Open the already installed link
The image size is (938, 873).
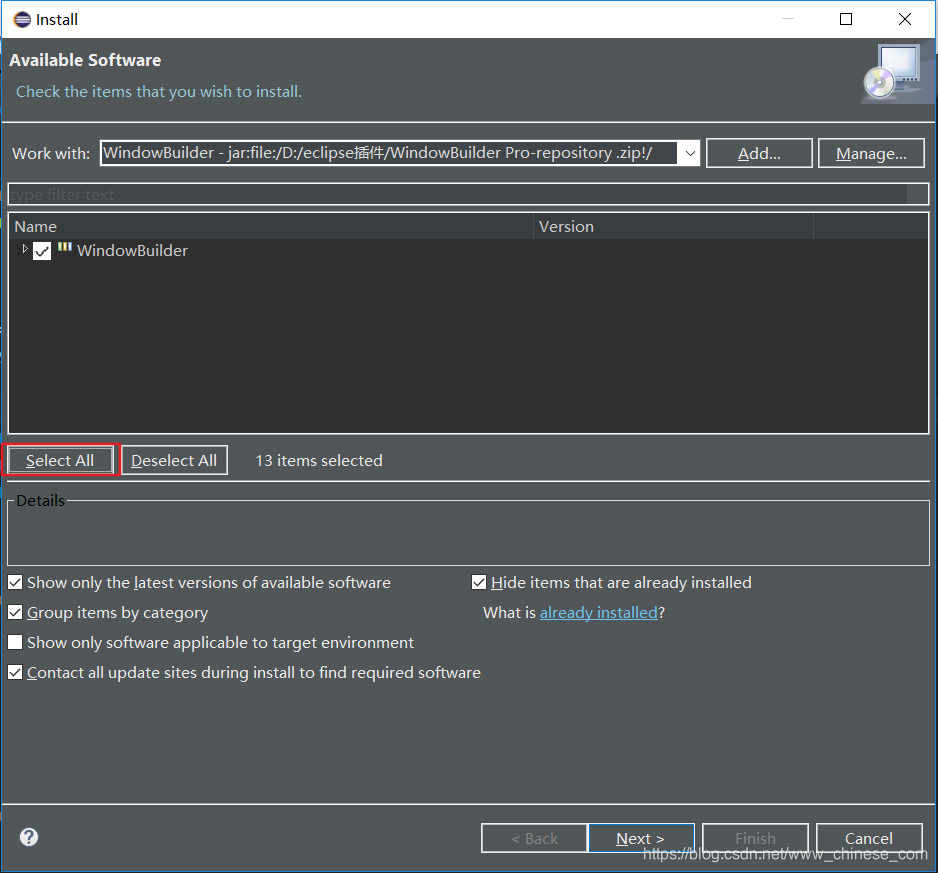point(598,613)
